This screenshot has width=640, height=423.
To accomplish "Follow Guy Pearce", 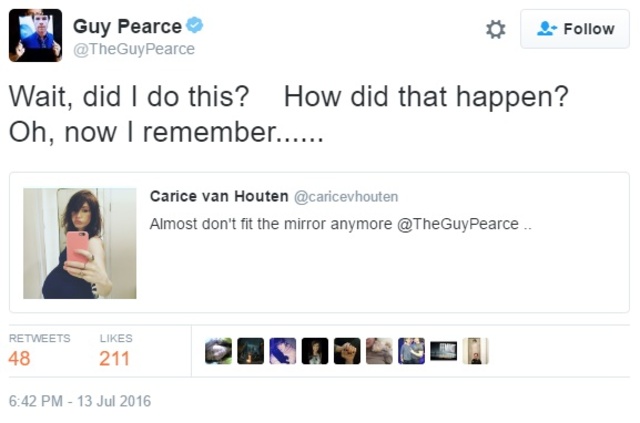I will coord(575,29).
